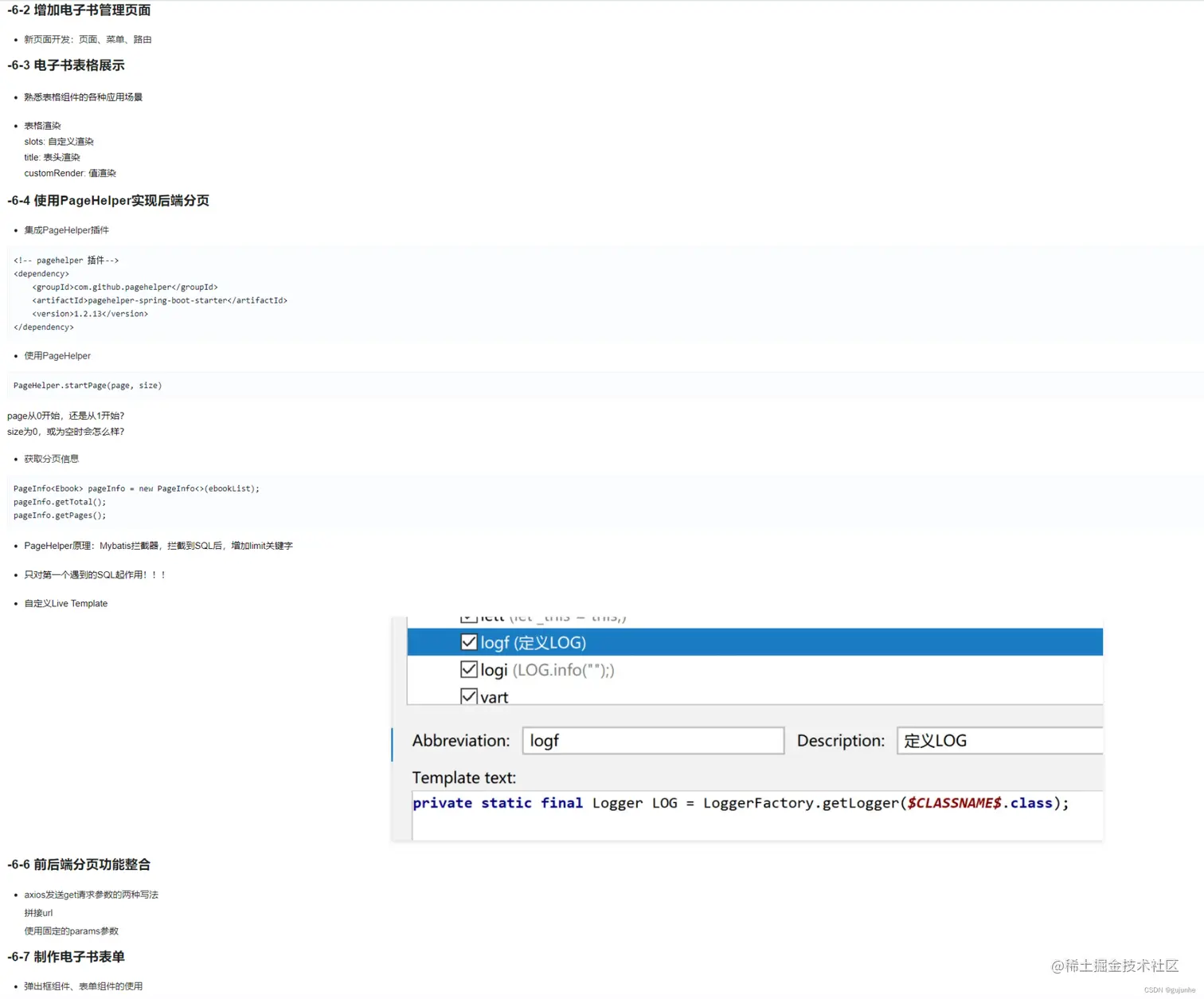Click heading -6-2 增加电子书管理页面
The height and width of the screenshot is (999, 1204).
79,10
